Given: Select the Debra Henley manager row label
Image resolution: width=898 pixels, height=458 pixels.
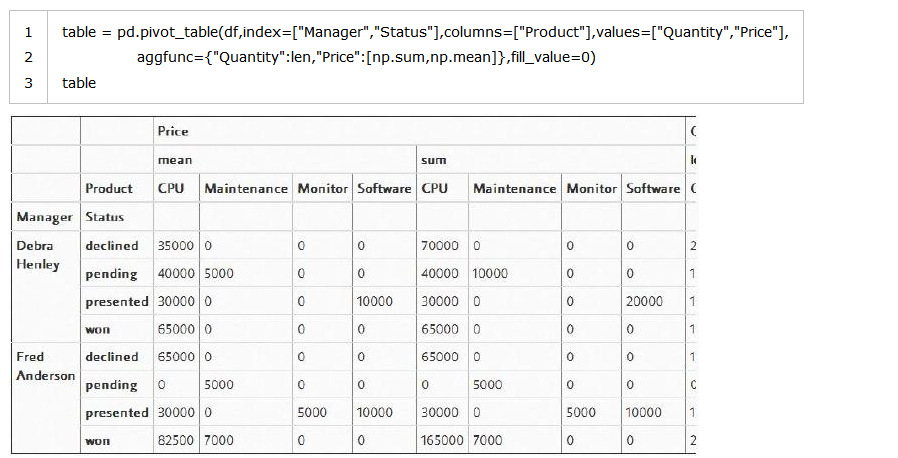Looking at the screenshot, I should (x=38, y=255).
